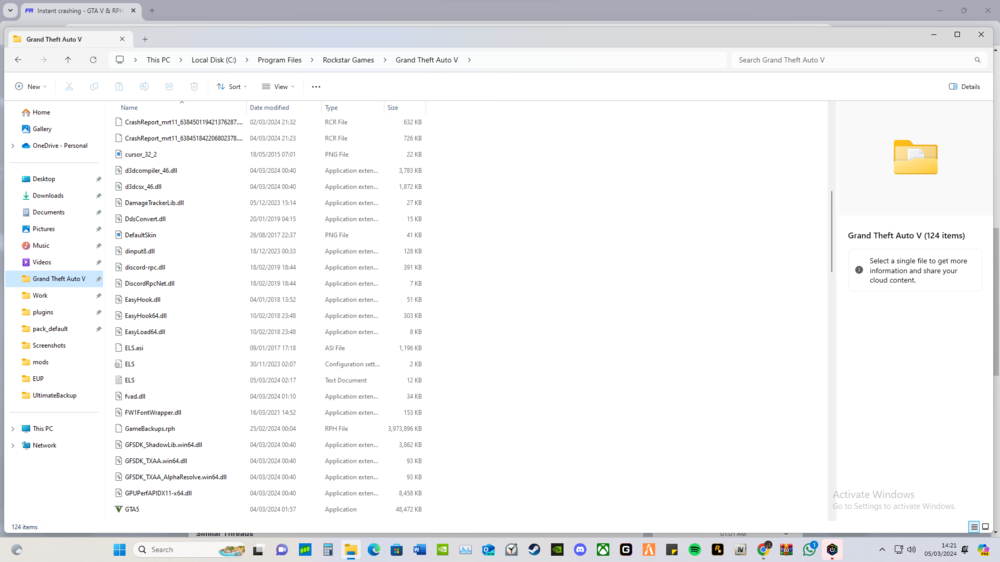Open Downloads in the navigation pane
1000x562 pixels.
(48, 196)
